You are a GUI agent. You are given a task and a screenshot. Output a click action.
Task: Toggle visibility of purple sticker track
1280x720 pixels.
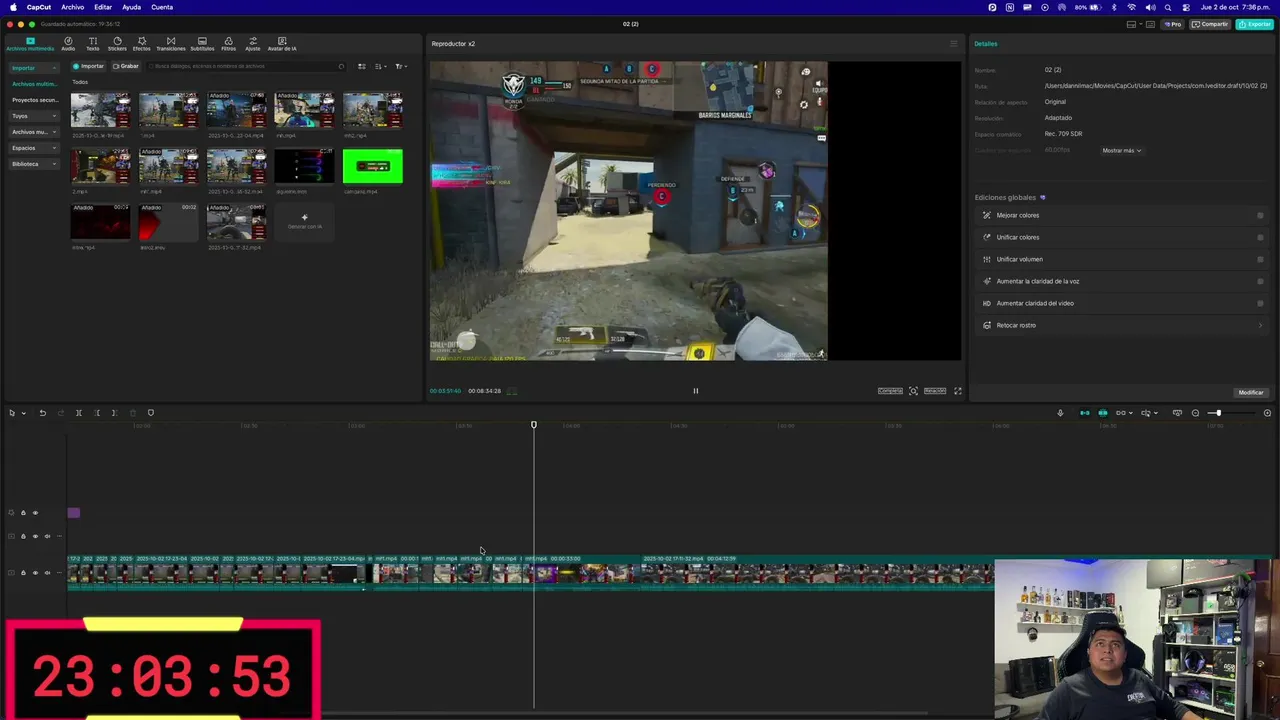coord(35,513)
